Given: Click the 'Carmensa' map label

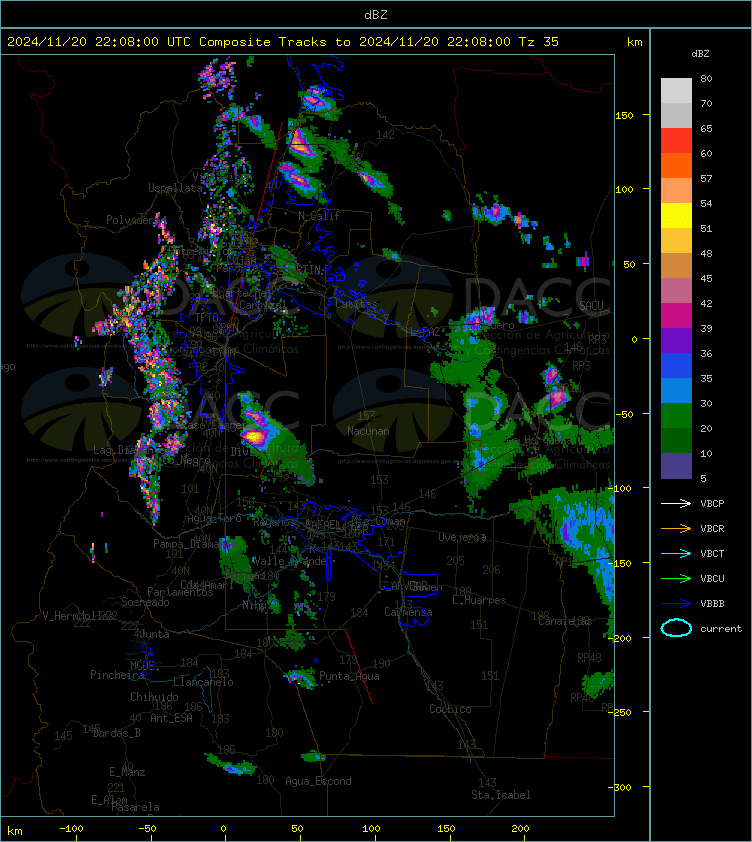Looking at the screenshot, I should 408,612.
